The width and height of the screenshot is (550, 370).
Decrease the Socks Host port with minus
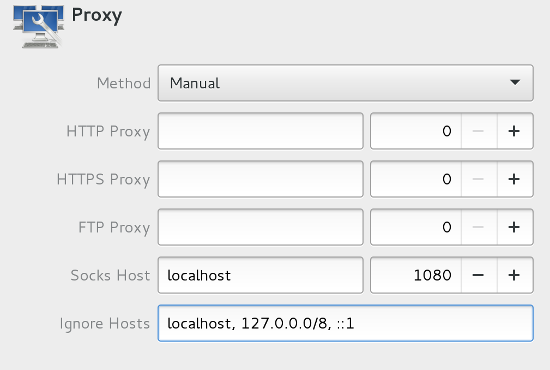point(478,275)
